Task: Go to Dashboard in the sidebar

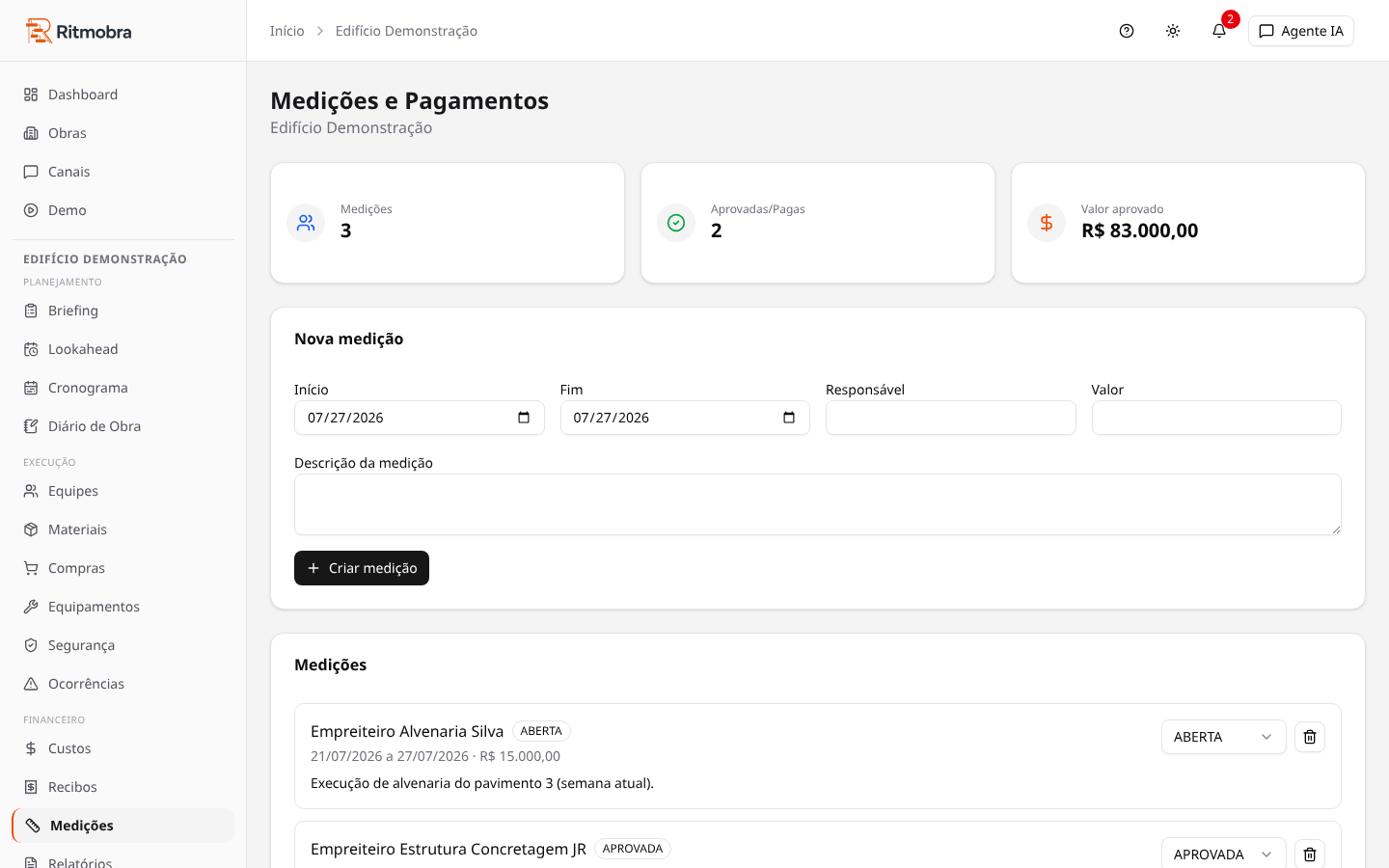Action: point(123,95)
